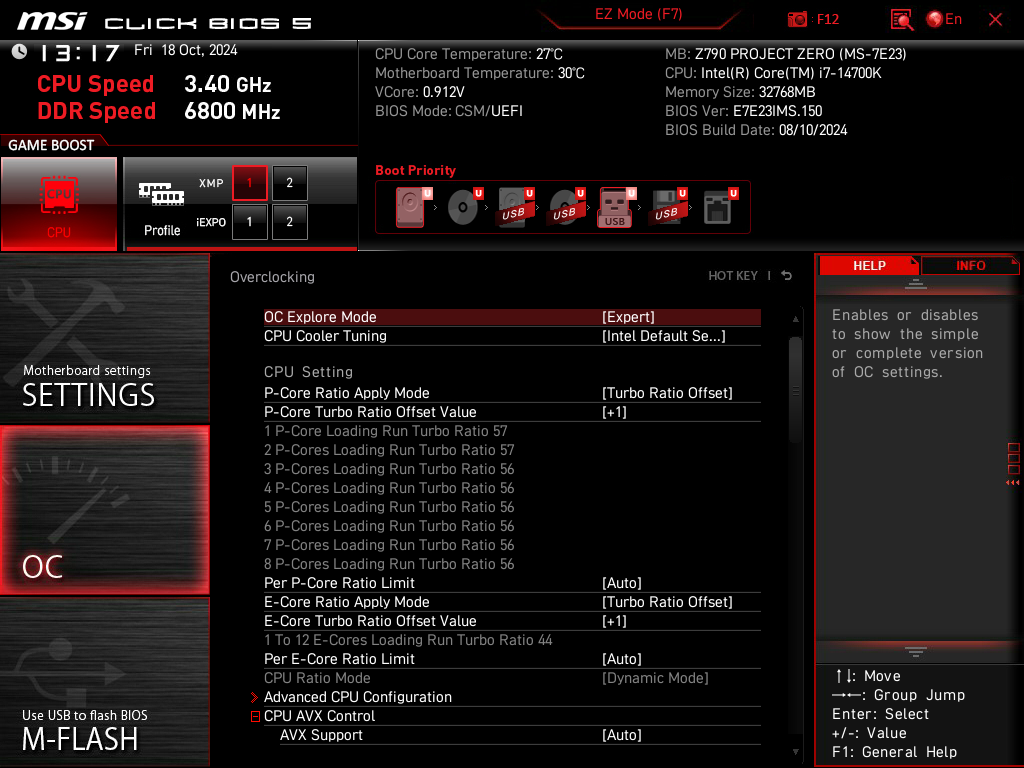Collapse the CPU AVX Control group
The image size is (1024, 768).
[255, 716]
